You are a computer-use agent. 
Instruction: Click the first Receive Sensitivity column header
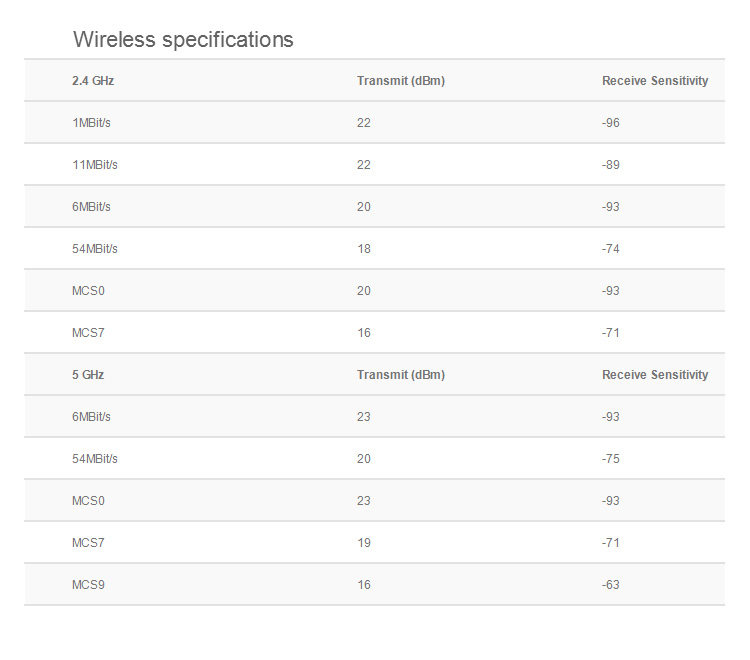[x=655, y=80]
